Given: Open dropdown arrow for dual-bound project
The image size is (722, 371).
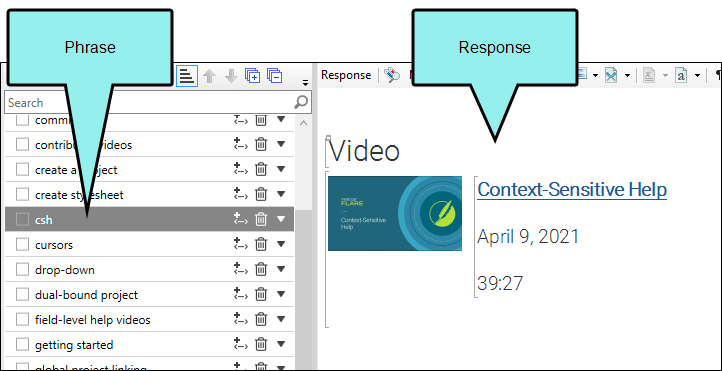Looking at the screenshot, I should pyautogui.click(x=281, y=294).
